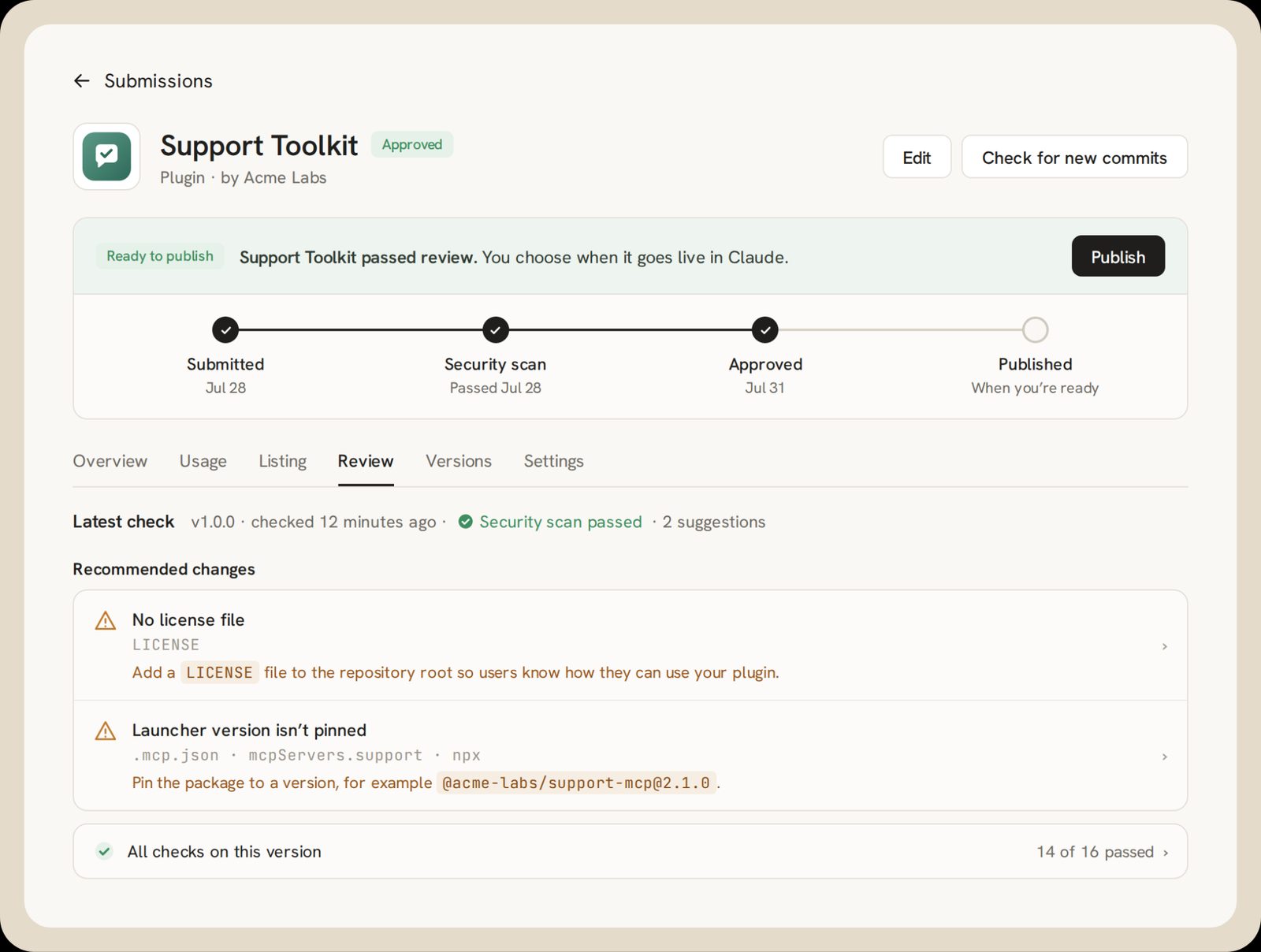1261x952 pixels.
Task: Expand the No license file row chevron
Action: click(1164, 646)
